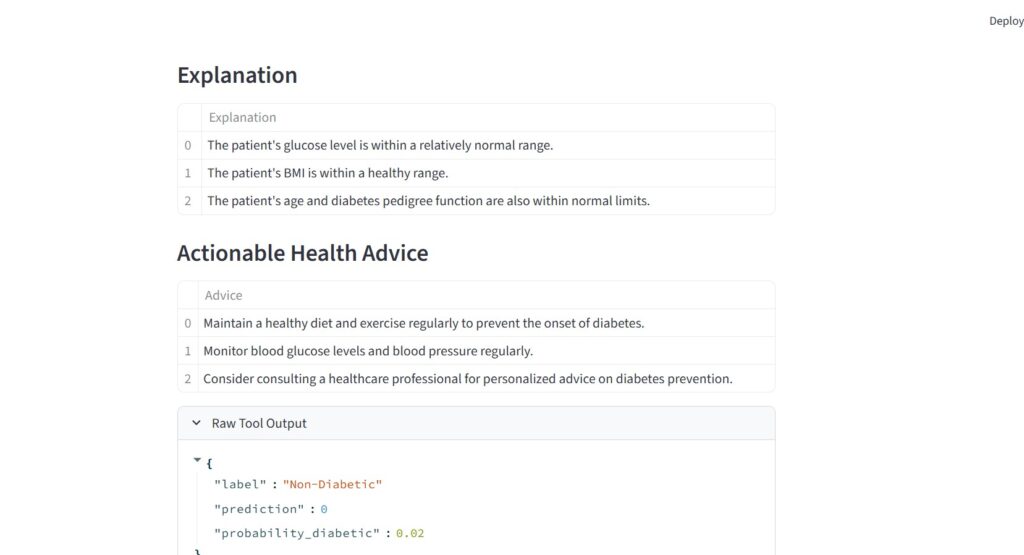Click the 0.02 probability value

point(410,533)
